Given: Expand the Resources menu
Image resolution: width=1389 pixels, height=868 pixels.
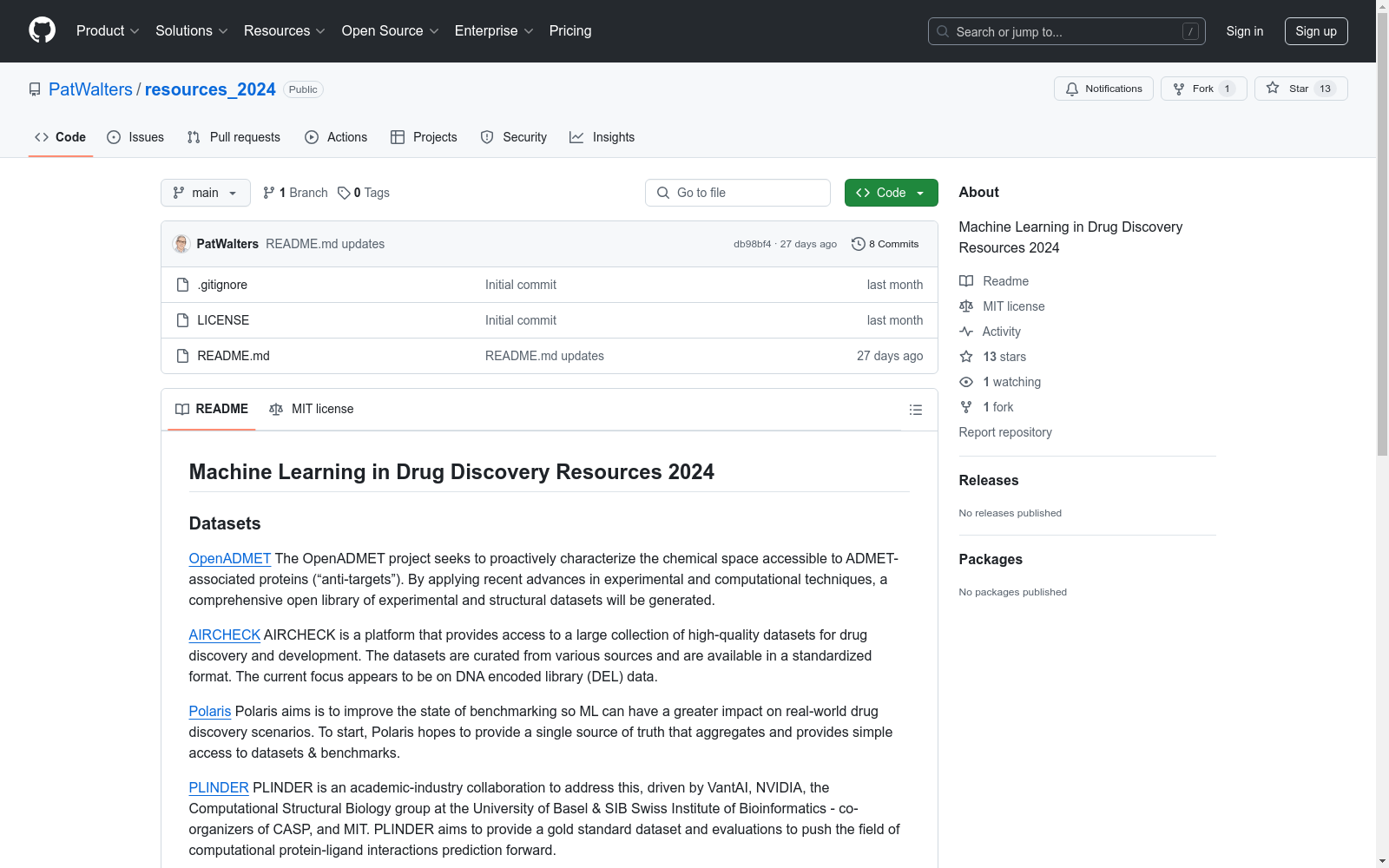Looking at the screenshot, I should [285, 31].
